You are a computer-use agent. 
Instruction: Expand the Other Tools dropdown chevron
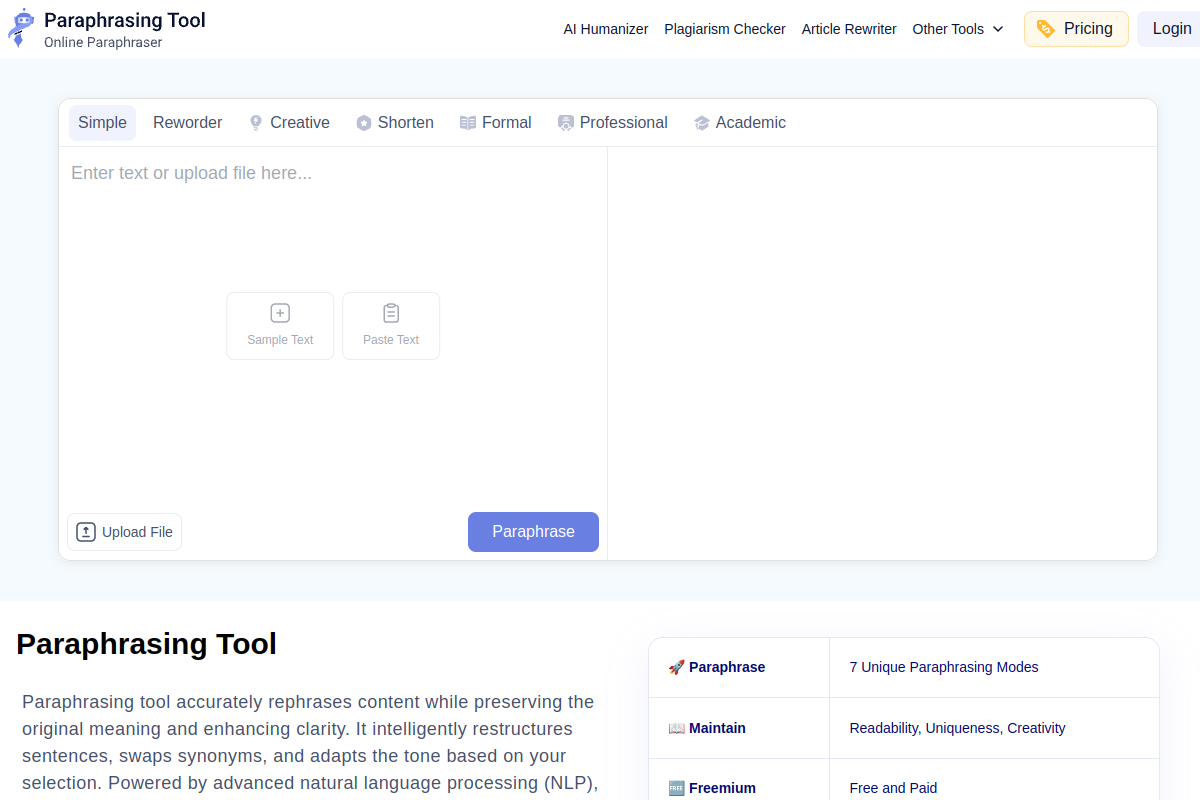coord(997,29)
